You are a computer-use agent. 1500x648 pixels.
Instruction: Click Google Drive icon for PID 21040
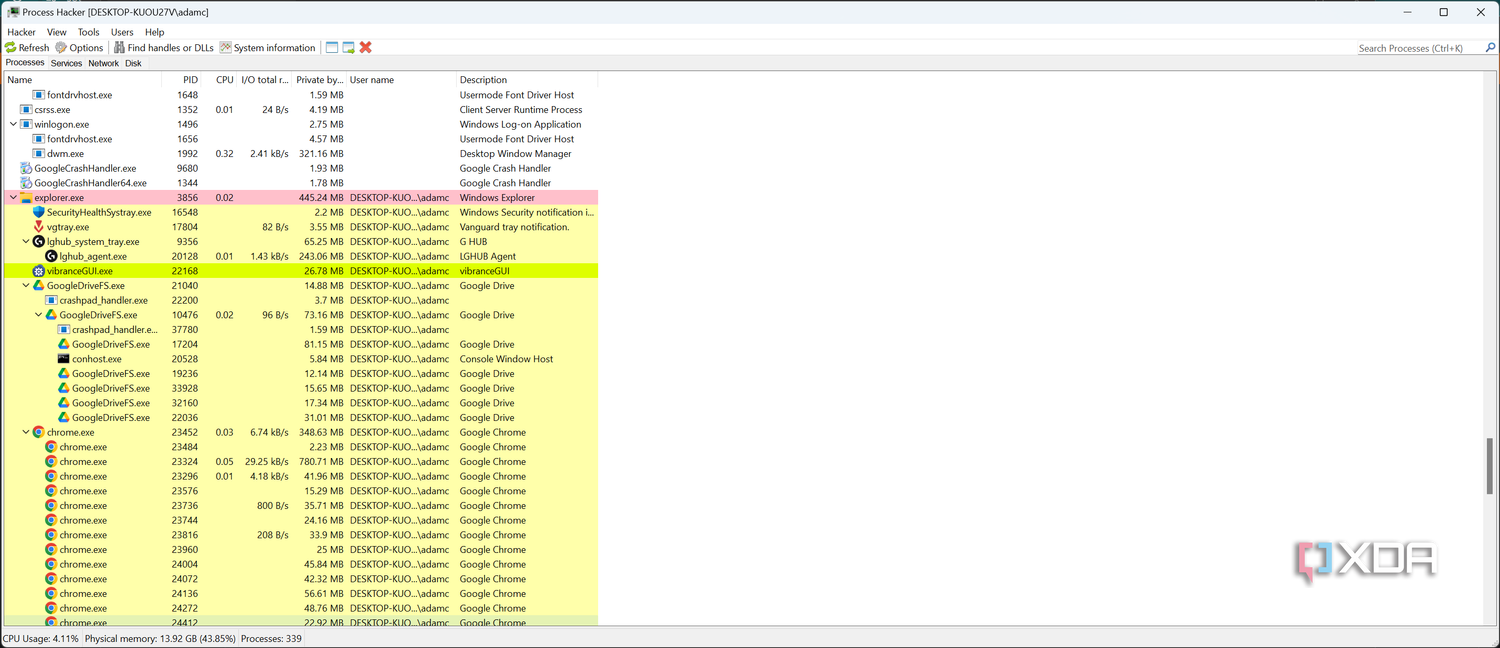pos(39,286)
